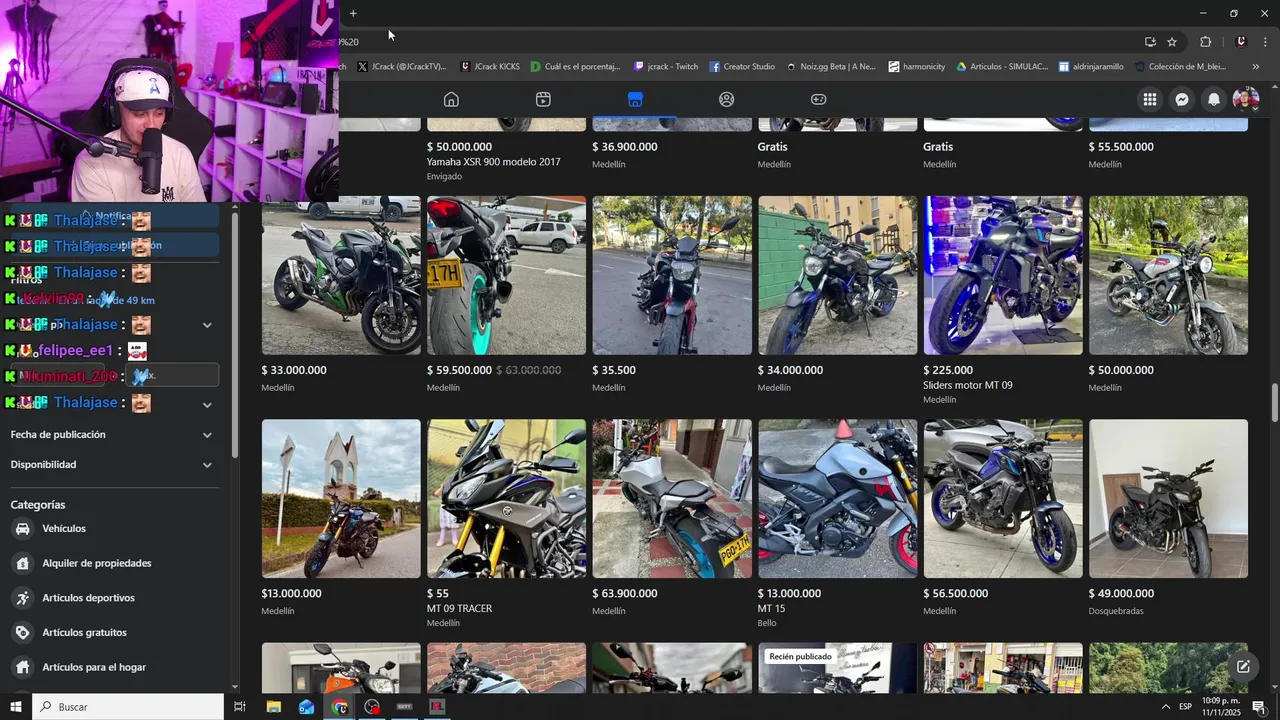1280x720 pixels.
Task: Open the notifications bell icon
Action: (1214, 99)
